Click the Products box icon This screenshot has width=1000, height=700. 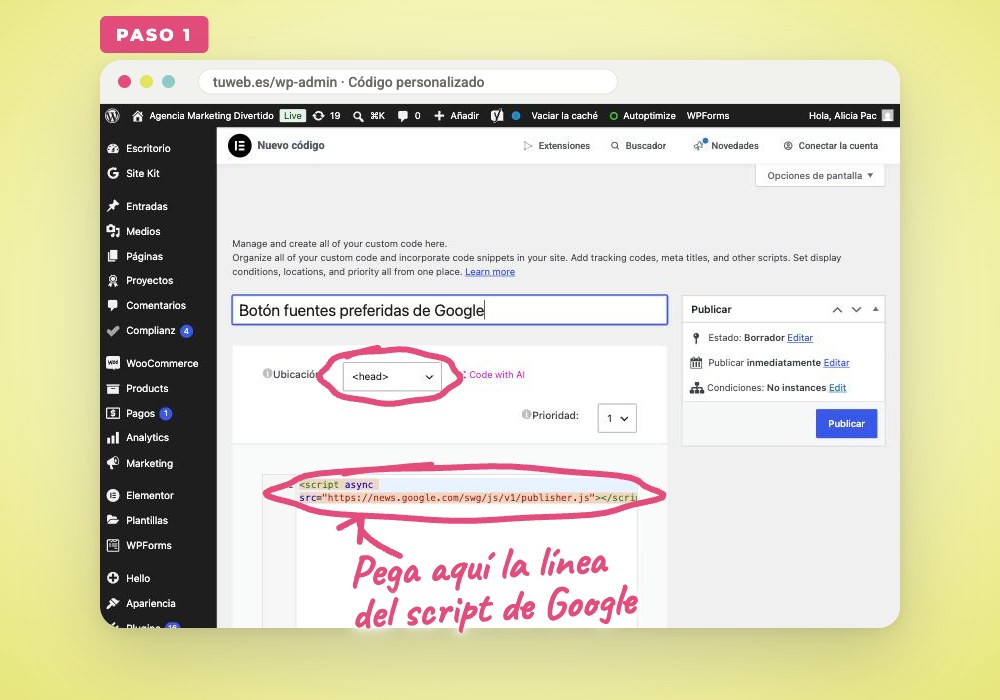point(113,388)
